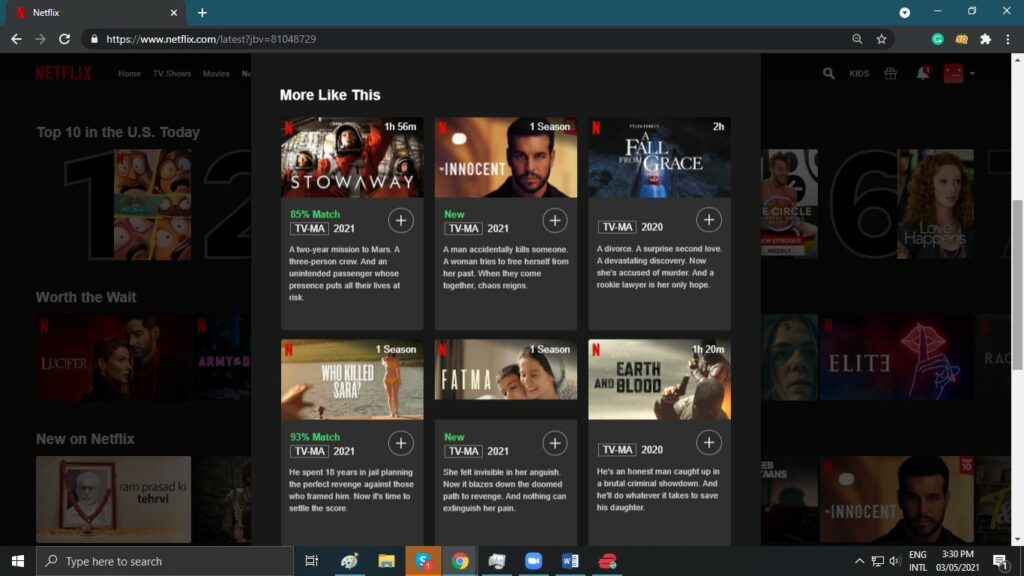This screenshot has height=576, width=1024.
Task: Open Netflix search magnifier icon
Action: 828,73
